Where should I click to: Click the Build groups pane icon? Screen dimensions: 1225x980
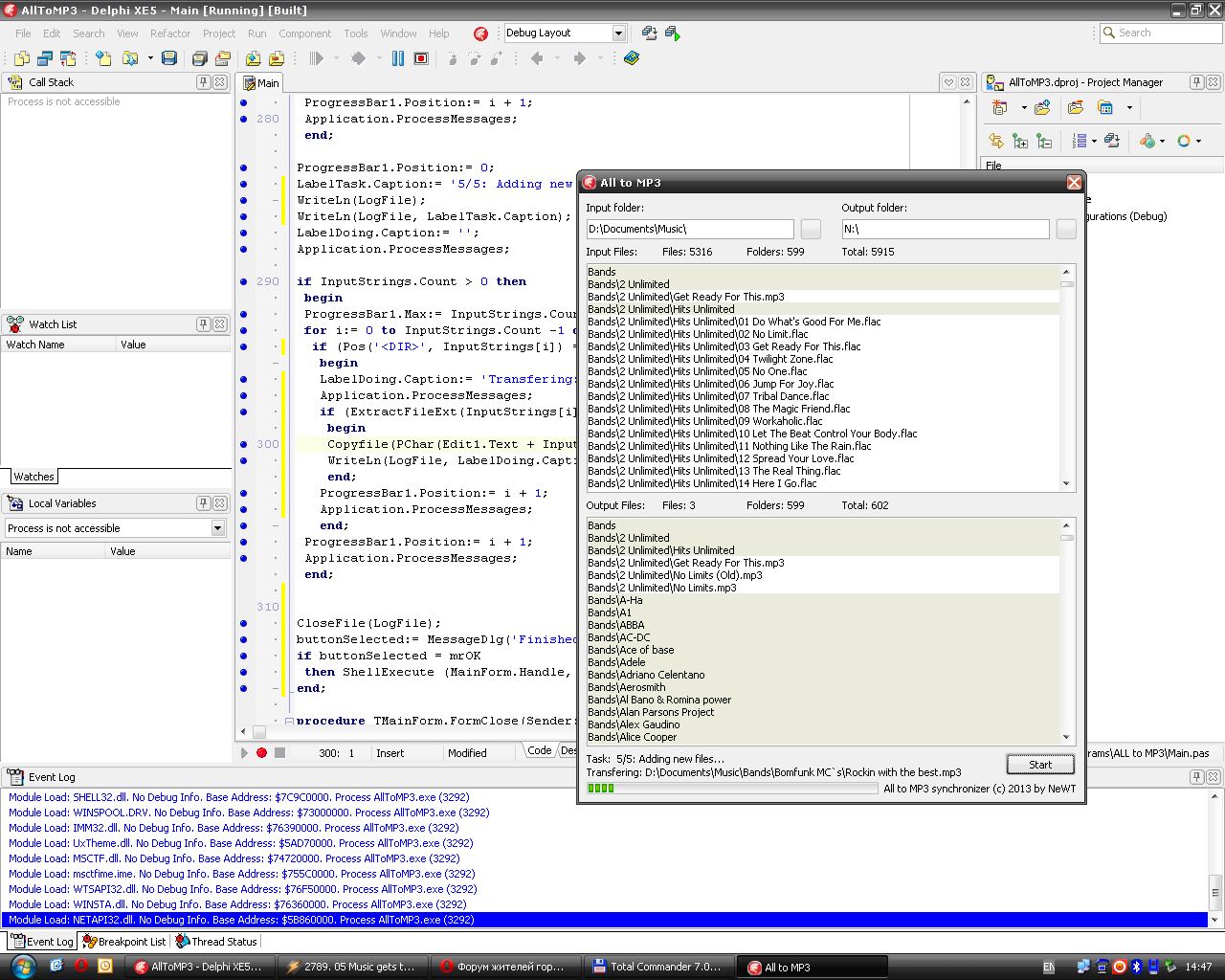click(x=1112, y=141)
